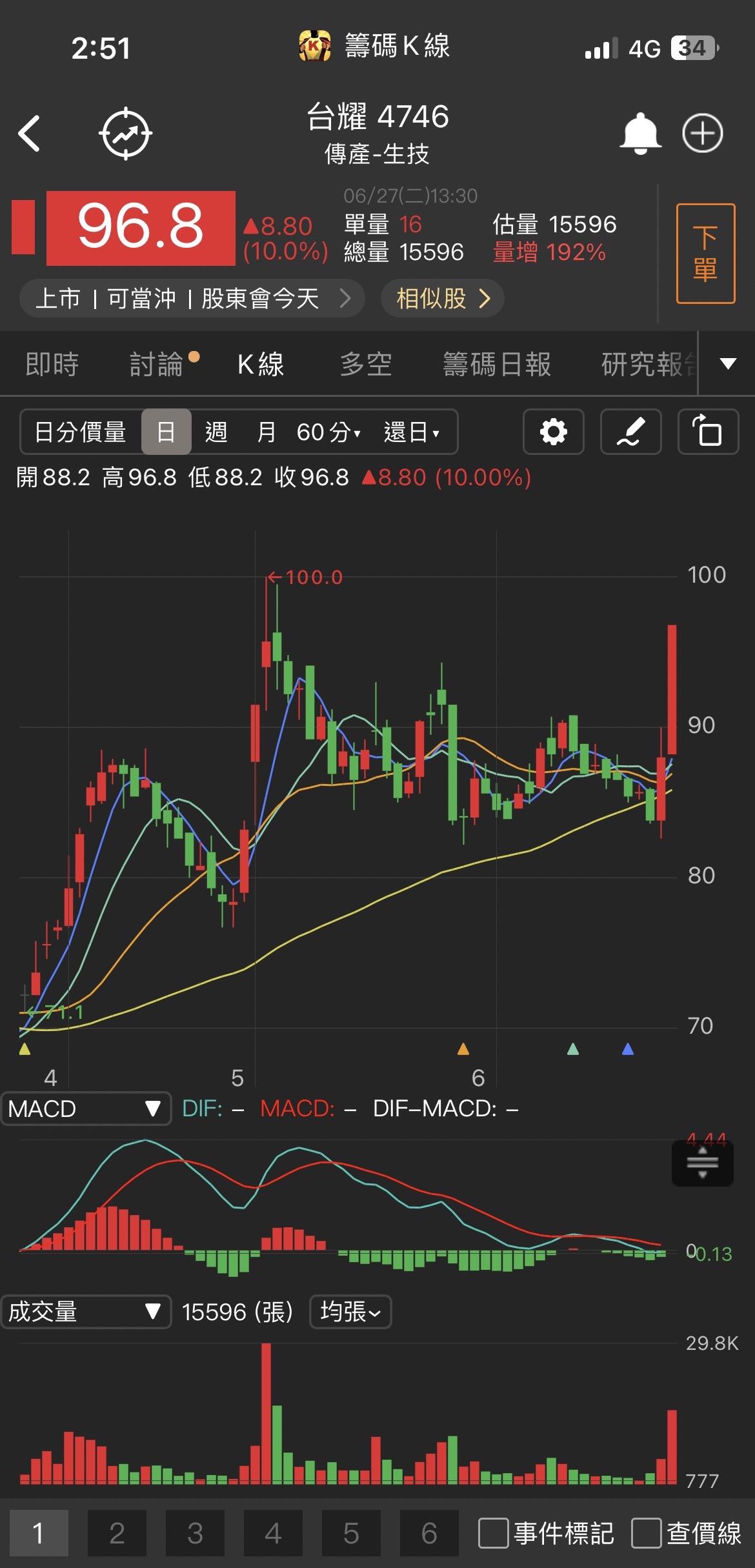Open the 相似股 similar stocks link
The height and width of the screenshot is (1568, 755).
pos(443,298)
